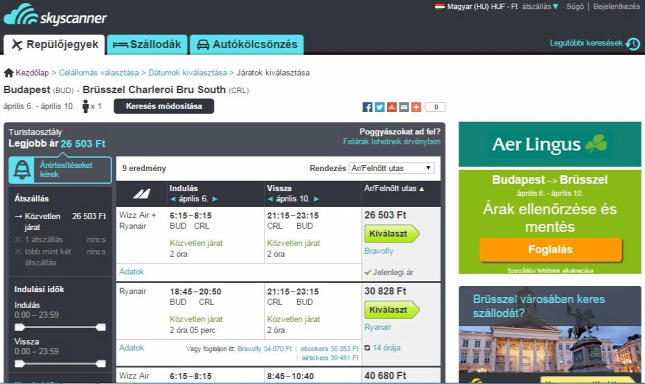Viewport: 645px width, 384px height.
Task: Click the Skyscanner logo
Action: (55, 15)
